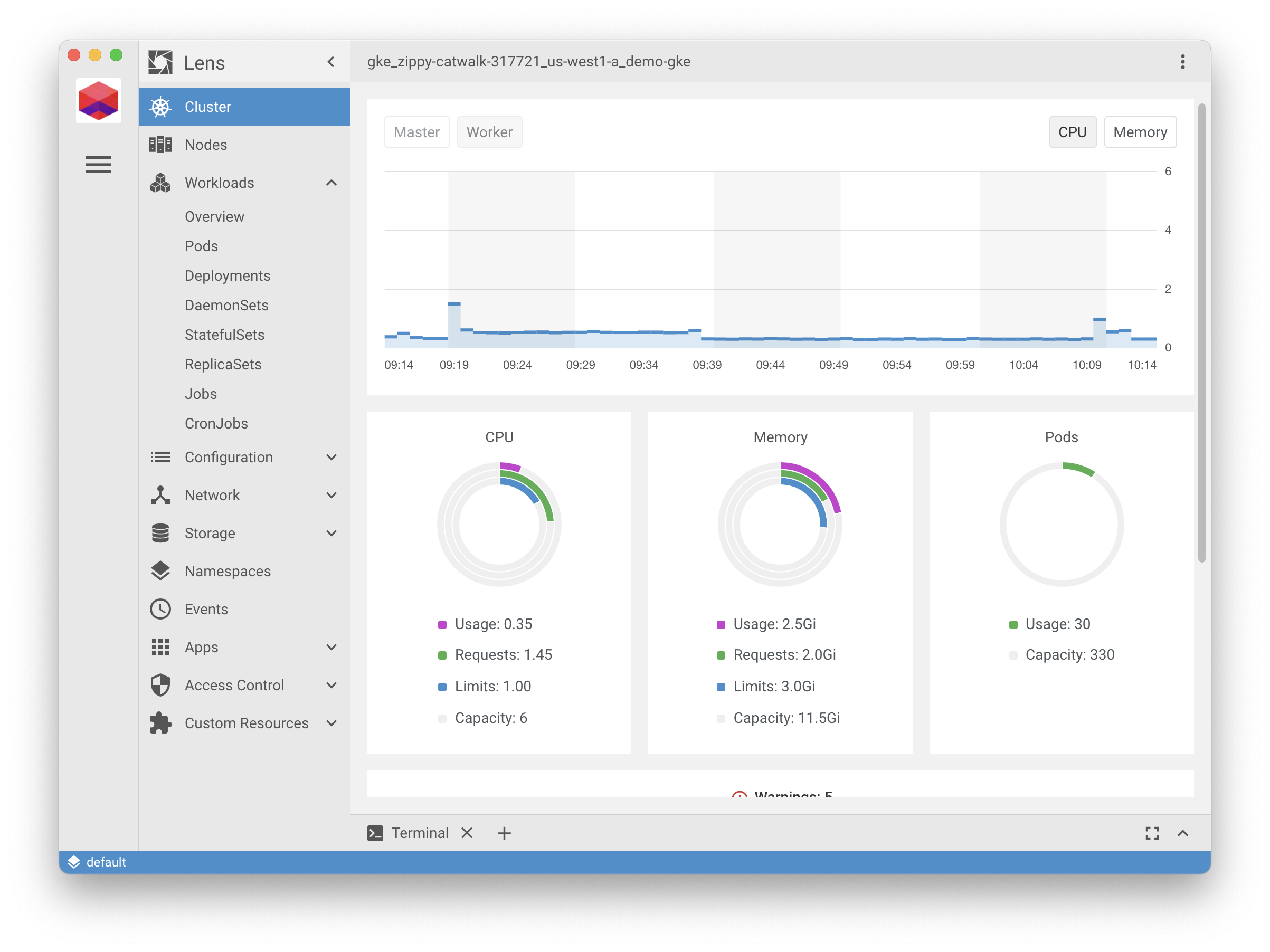
Task: Click the Namespaces layers icon
Action: pyautogui.click(x=160, y=571)
